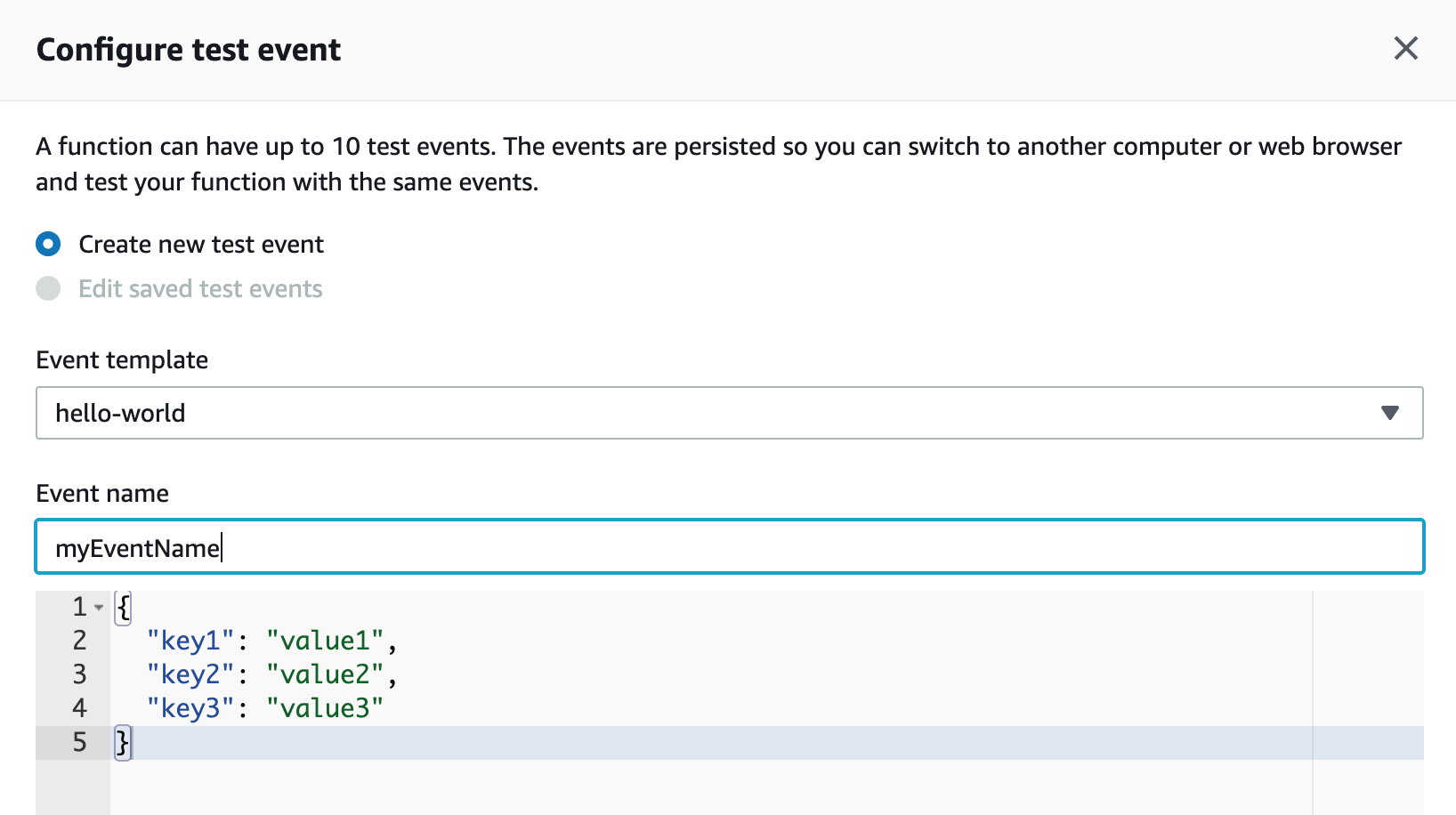Click the "value2" string in editor

pos(325,674)
